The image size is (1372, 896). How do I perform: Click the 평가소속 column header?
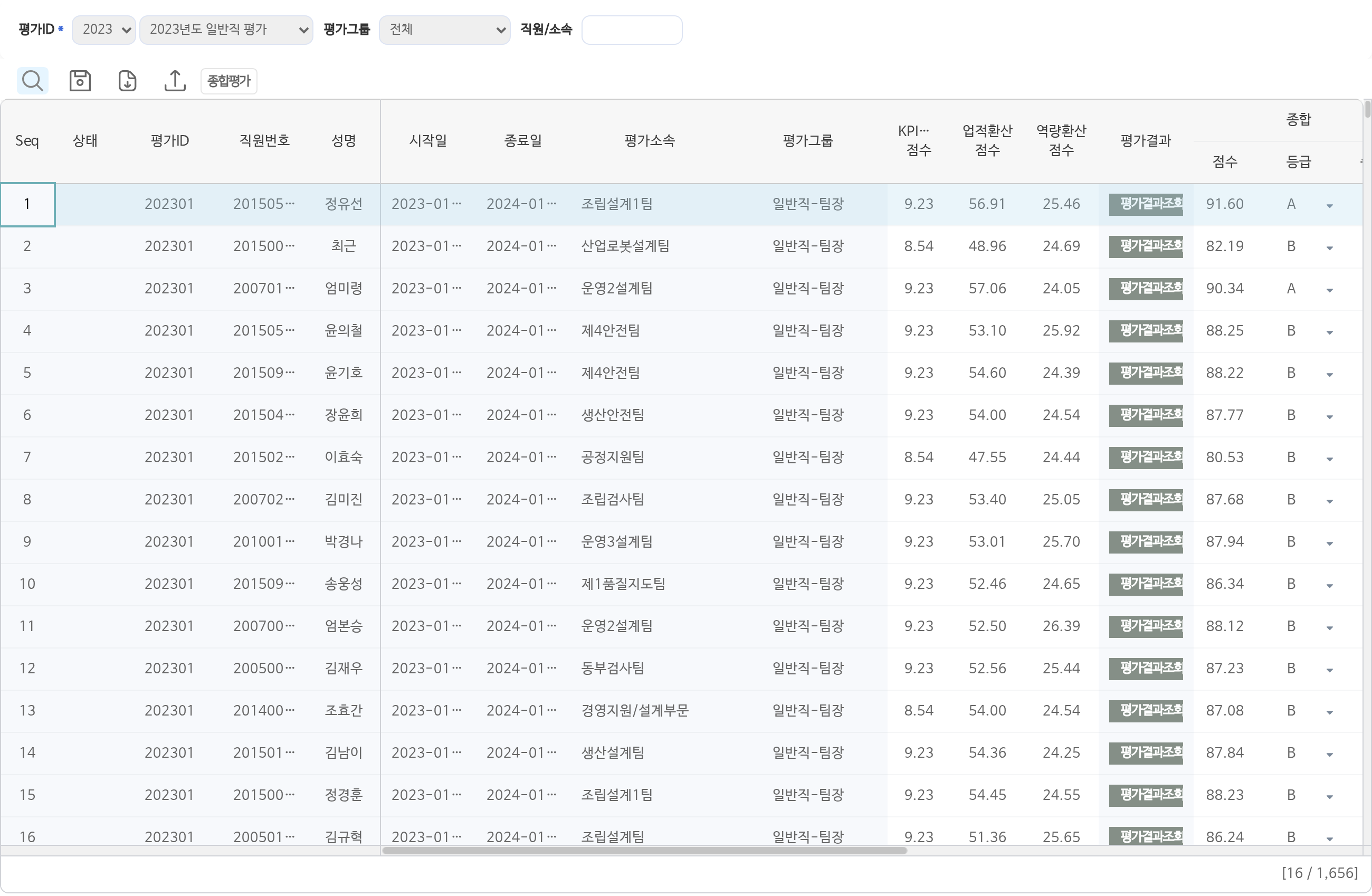[x=650, y=141]
